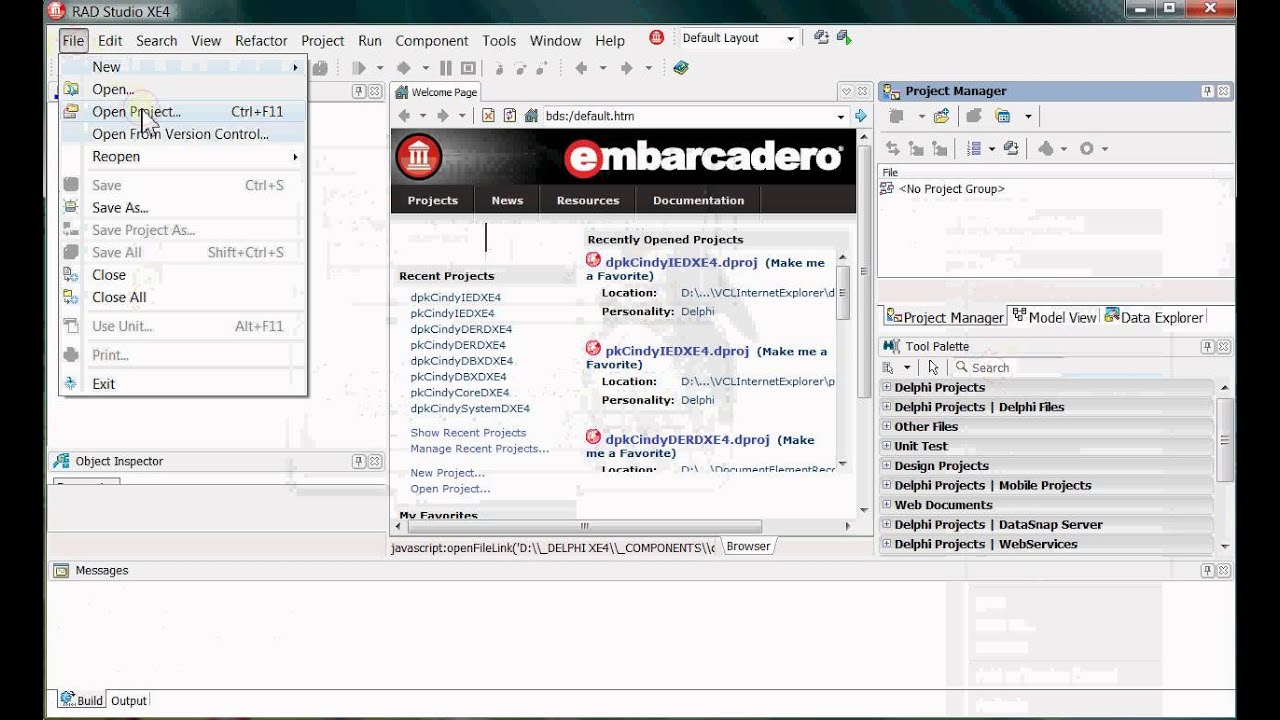
Task: Open the Reopen submenu in File menu
Action: click(x=182, y=156)
